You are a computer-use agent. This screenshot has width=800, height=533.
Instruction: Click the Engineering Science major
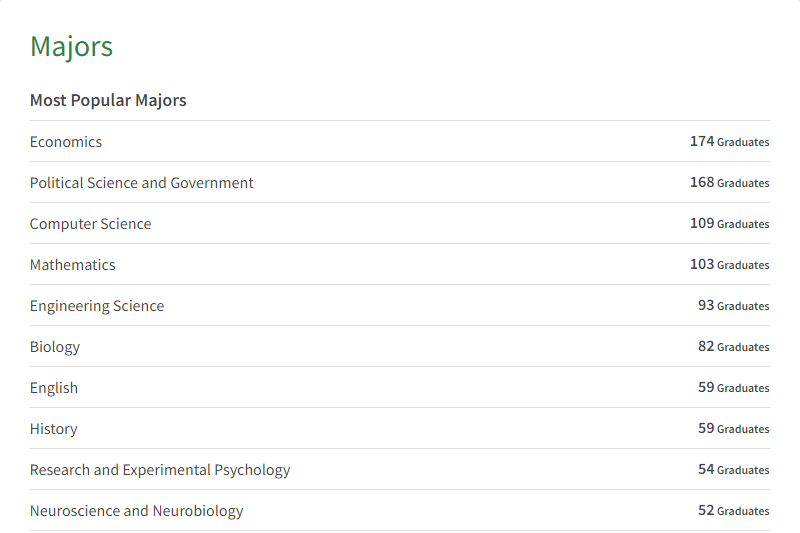[97, 306]
